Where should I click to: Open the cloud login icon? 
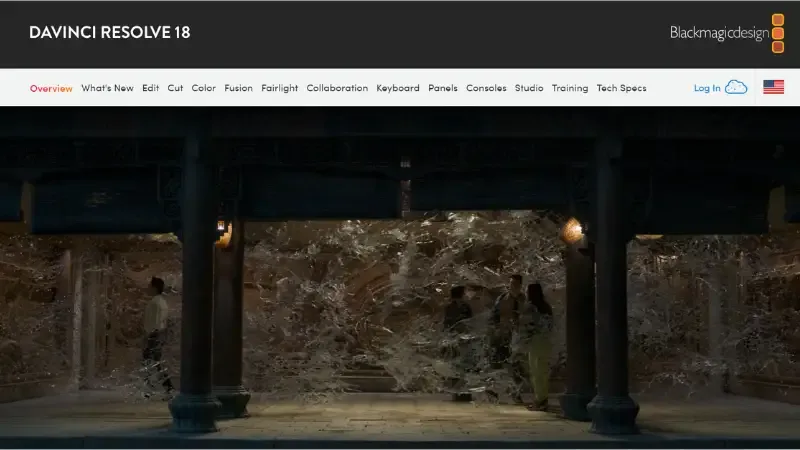click(x=736, y=87)
